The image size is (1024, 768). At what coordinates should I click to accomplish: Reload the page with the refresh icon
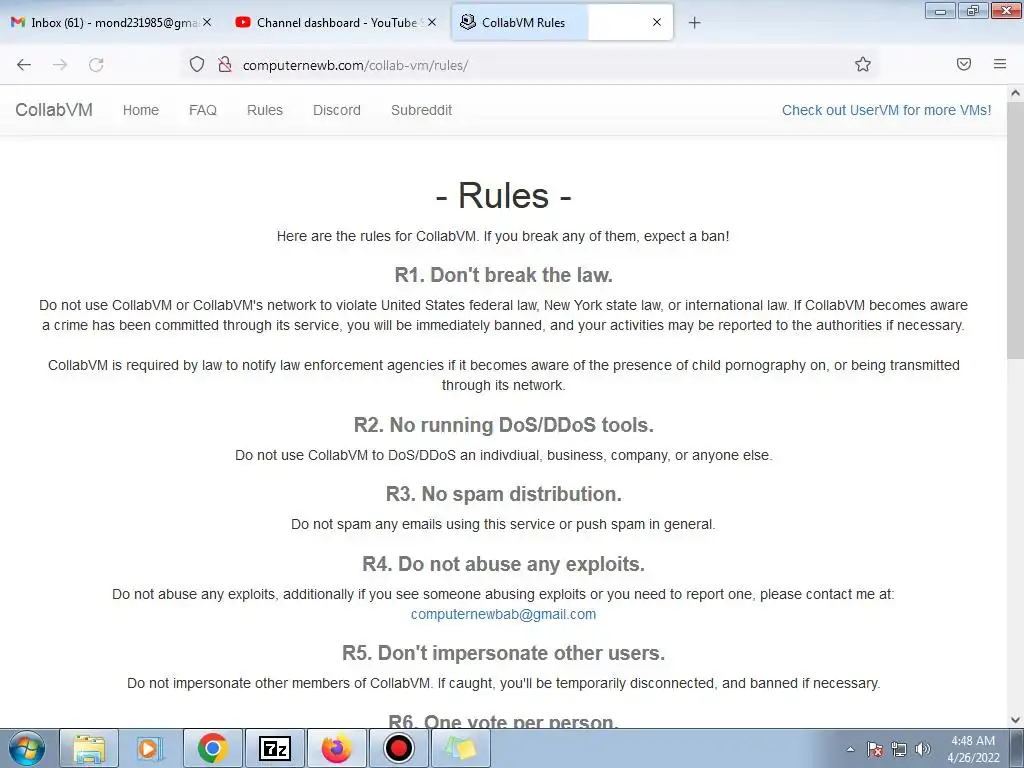tap(96, 65)
